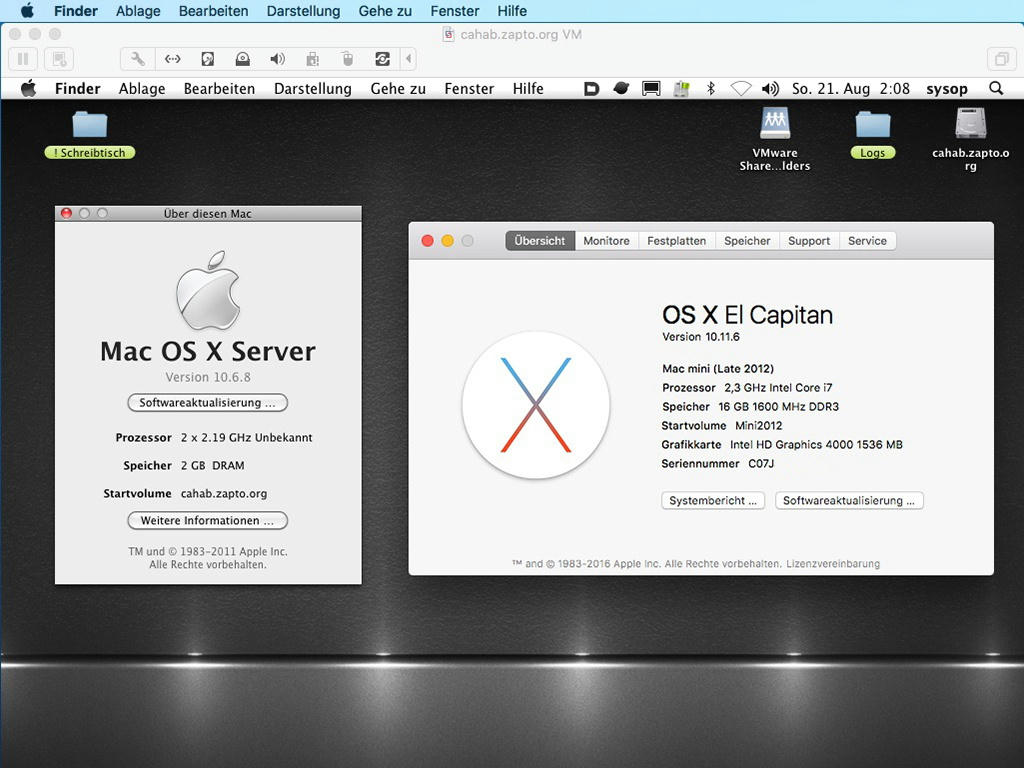The image size is (1024, 768).
Task: Open the sysop user menu
Action: click(946, 89)
